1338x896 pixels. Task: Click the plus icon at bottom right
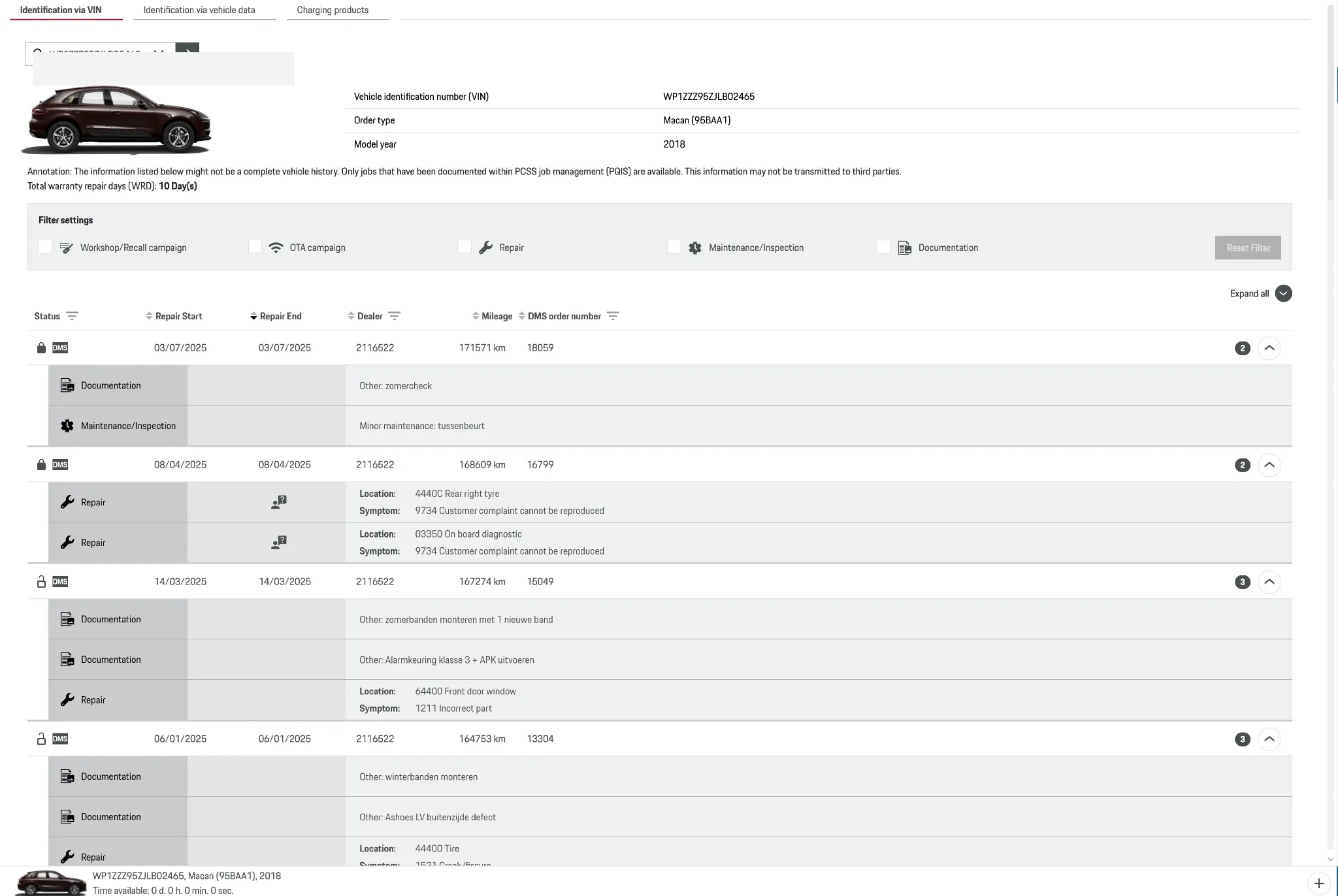click(1319, 884)
